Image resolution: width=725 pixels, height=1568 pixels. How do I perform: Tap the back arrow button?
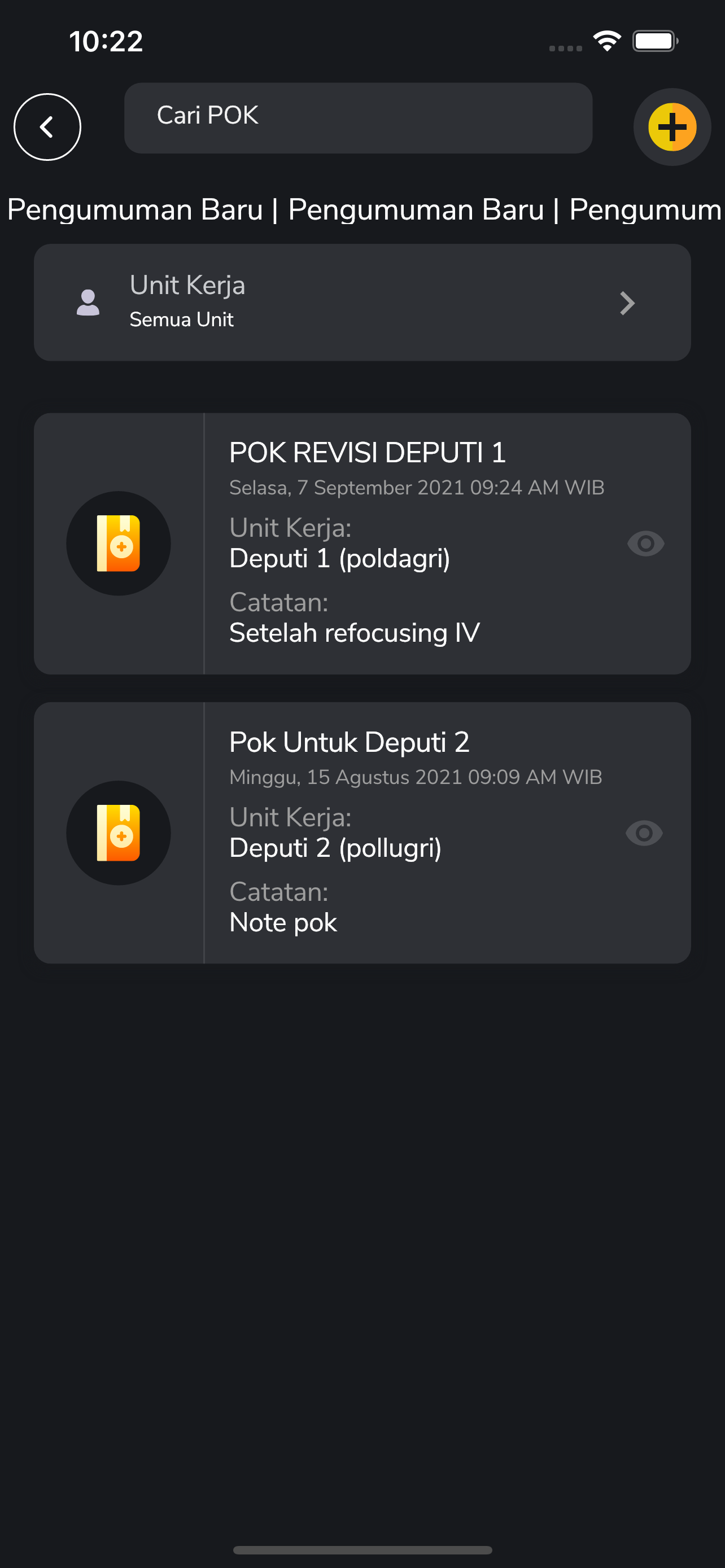click(x=47, y=127)
